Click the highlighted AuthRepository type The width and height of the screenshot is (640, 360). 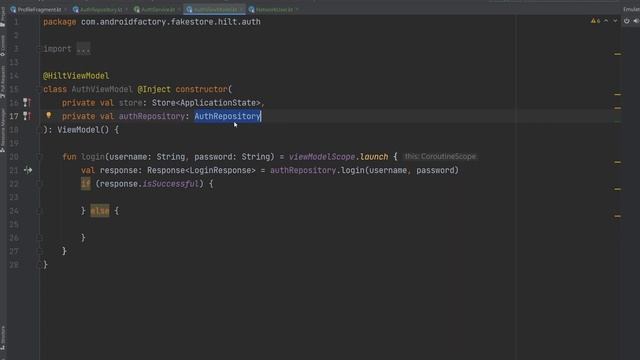coord(227,116)
